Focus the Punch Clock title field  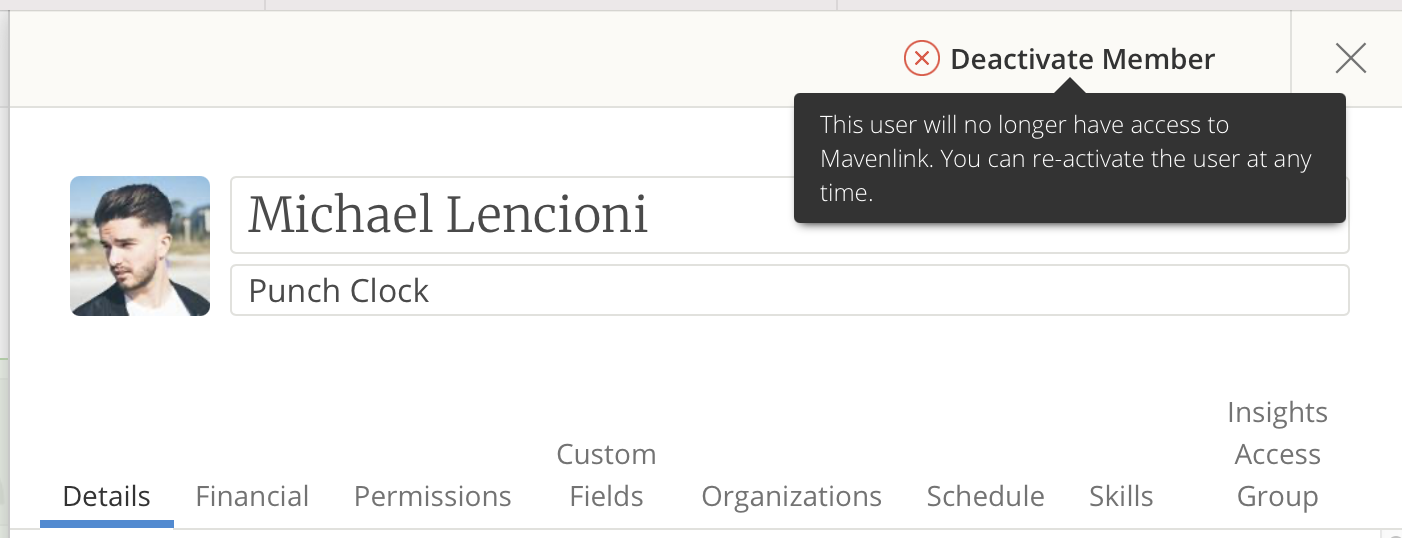click(x=788, y=290)
